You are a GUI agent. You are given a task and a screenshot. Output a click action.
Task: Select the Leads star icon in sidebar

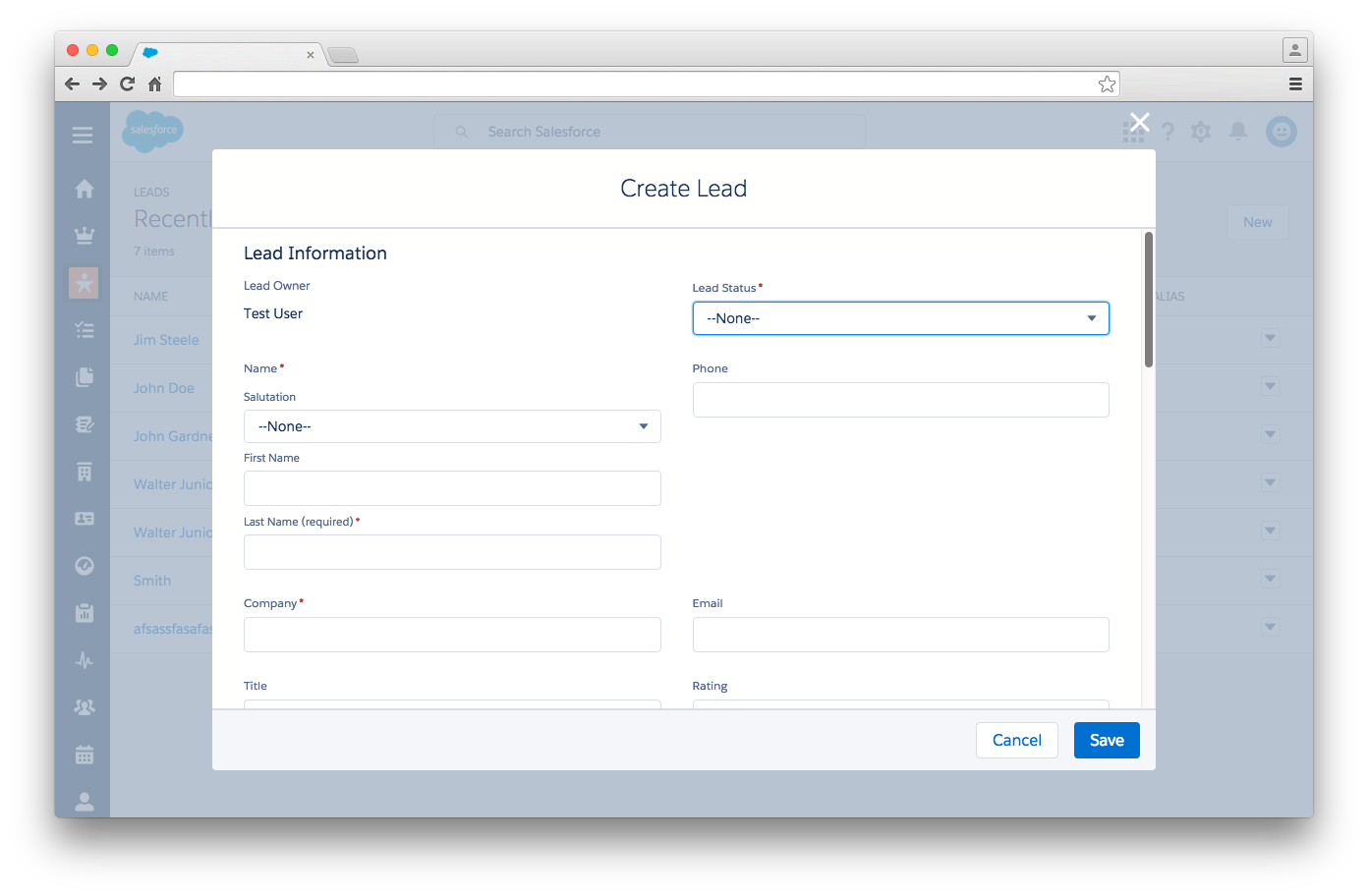84,283
